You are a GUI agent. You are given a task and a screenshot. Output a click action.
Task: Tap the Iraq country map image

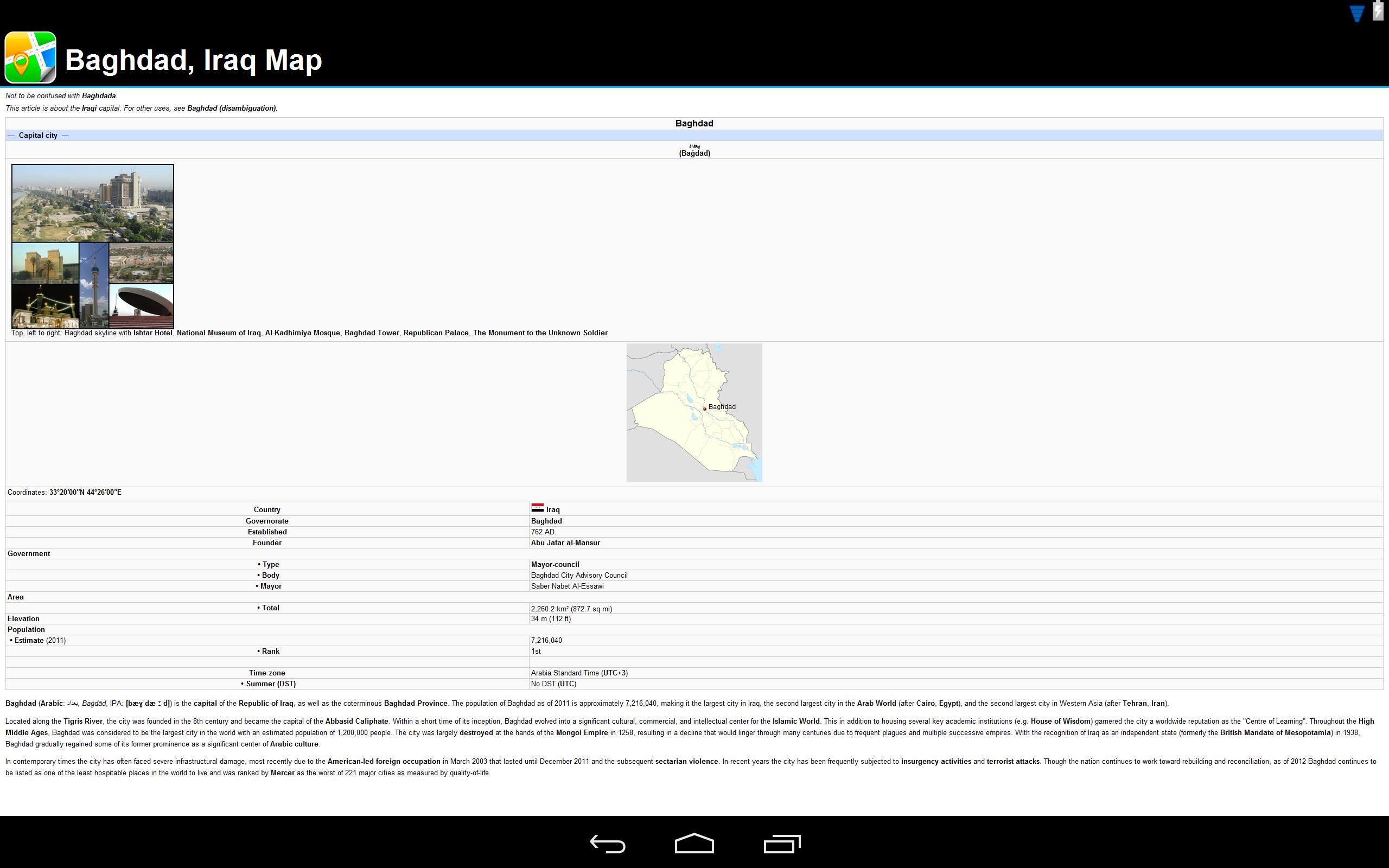click(x=694, y=412)
